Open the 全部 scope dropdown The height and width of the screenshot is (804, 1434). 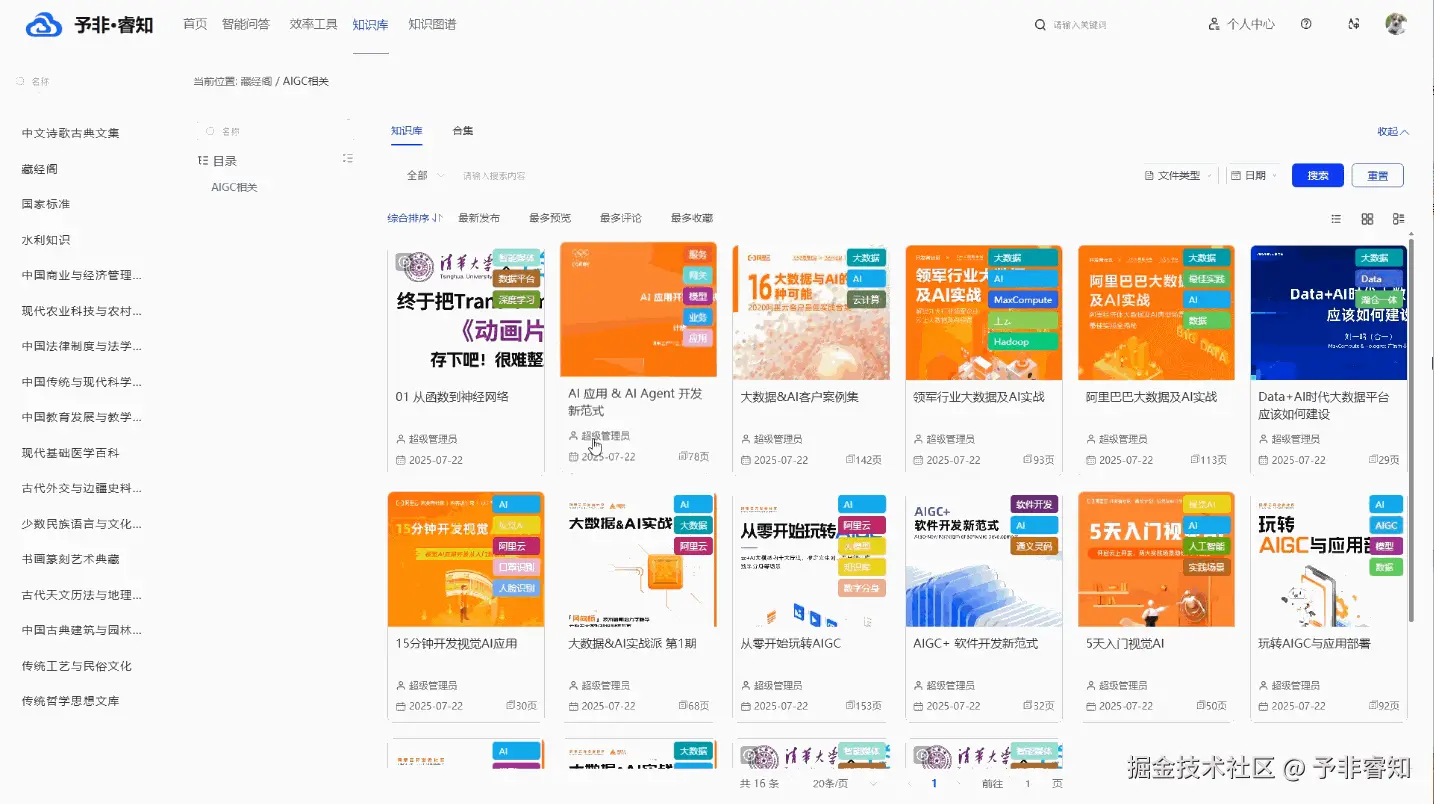[425, 175]
